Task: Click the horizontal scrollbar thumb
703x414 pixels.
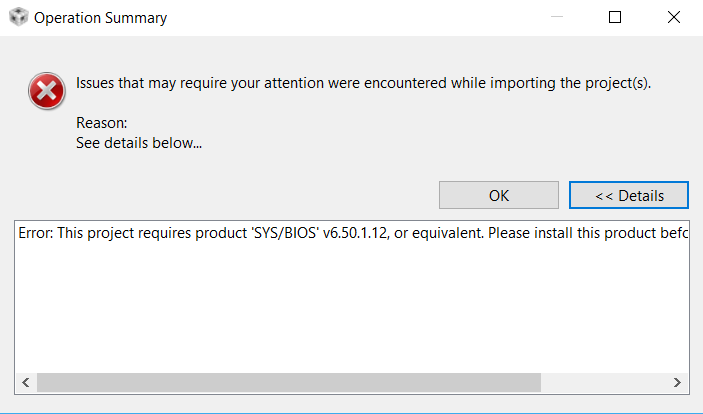Action: [288, 383]
